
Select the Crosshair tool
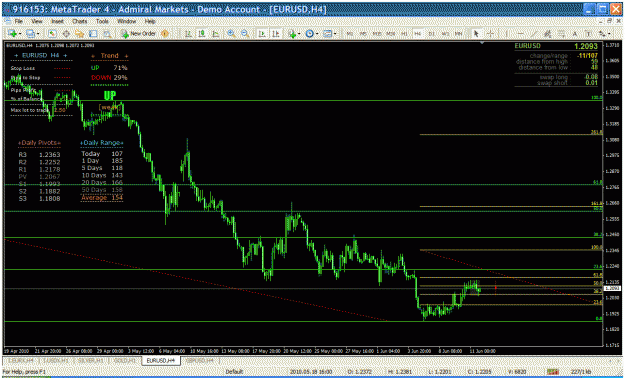pyautogui.click(x=490, y=34)
